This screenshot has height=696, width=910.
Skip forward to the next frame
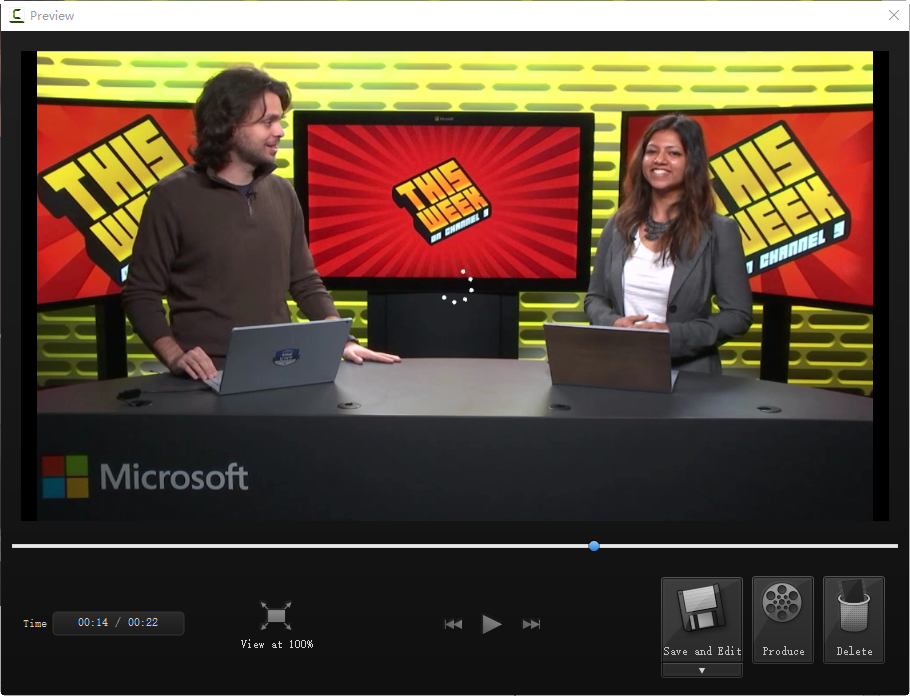click(531, 624)
